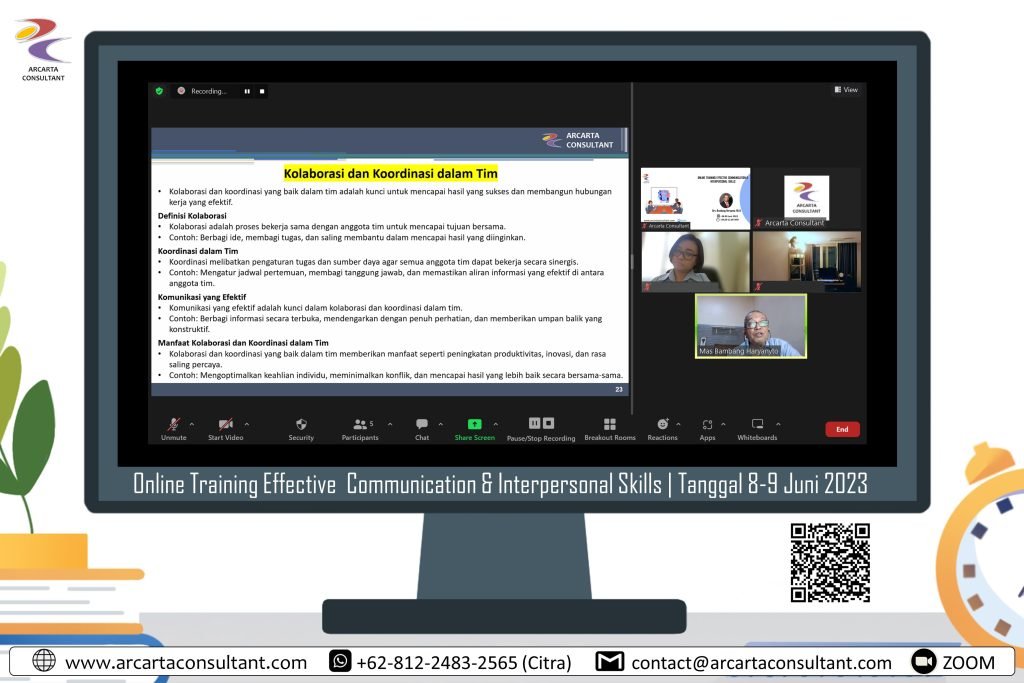The height and width of the screenshot is (683, 1024).
Task: Click the green Share Screen icon
Action: tap(474, 424)
